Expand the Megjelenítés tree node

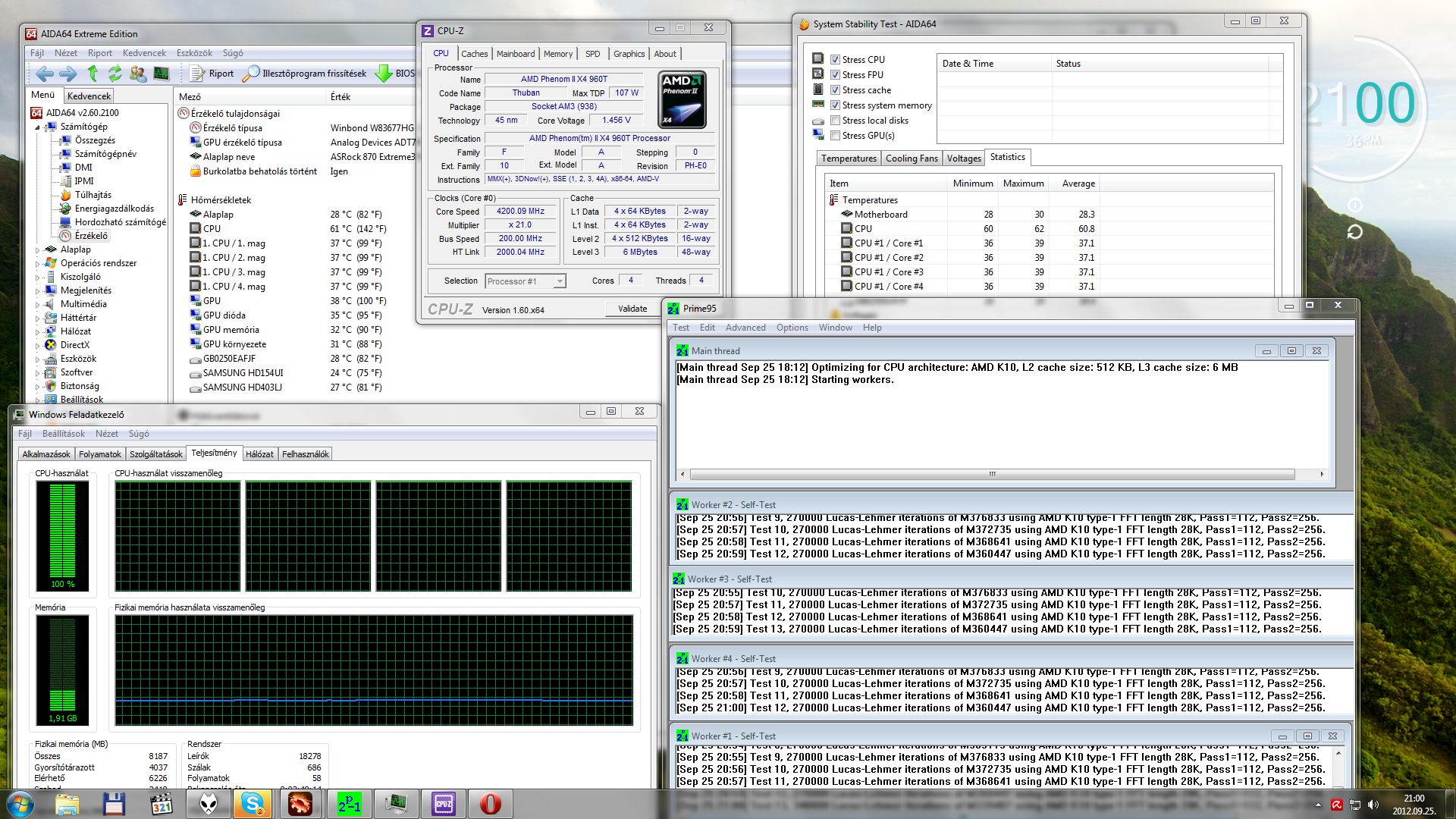coord(37,290)
